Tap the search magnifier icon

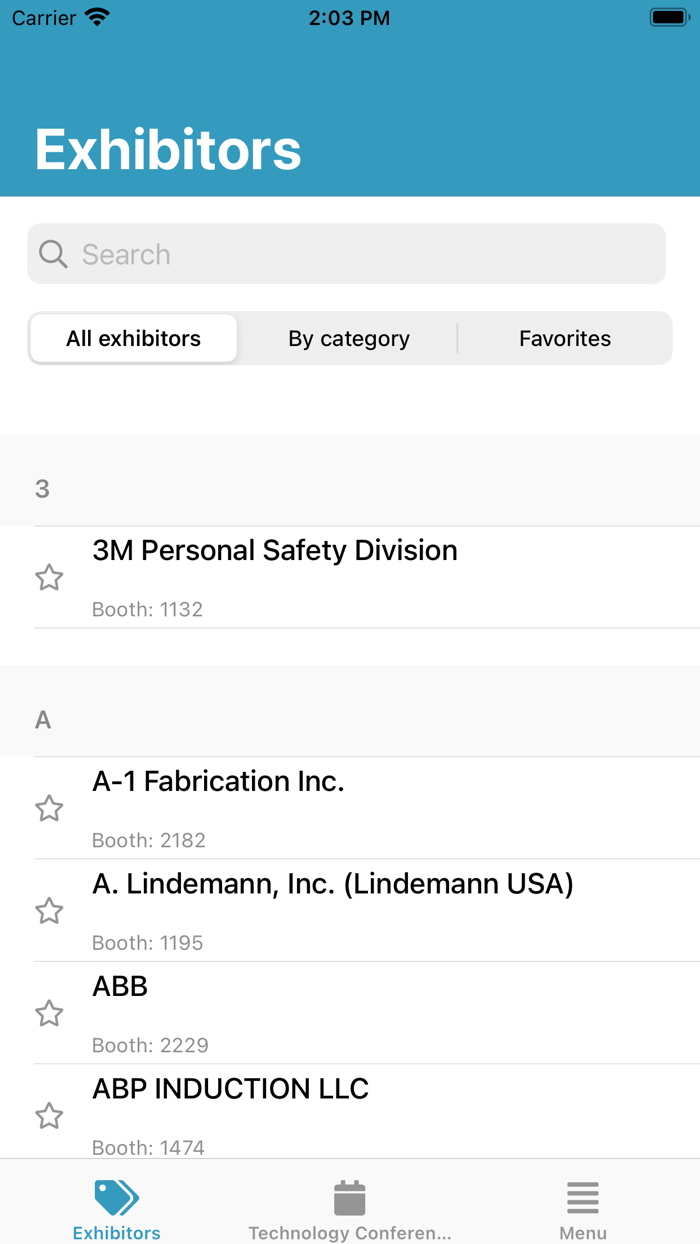(53, 254)
